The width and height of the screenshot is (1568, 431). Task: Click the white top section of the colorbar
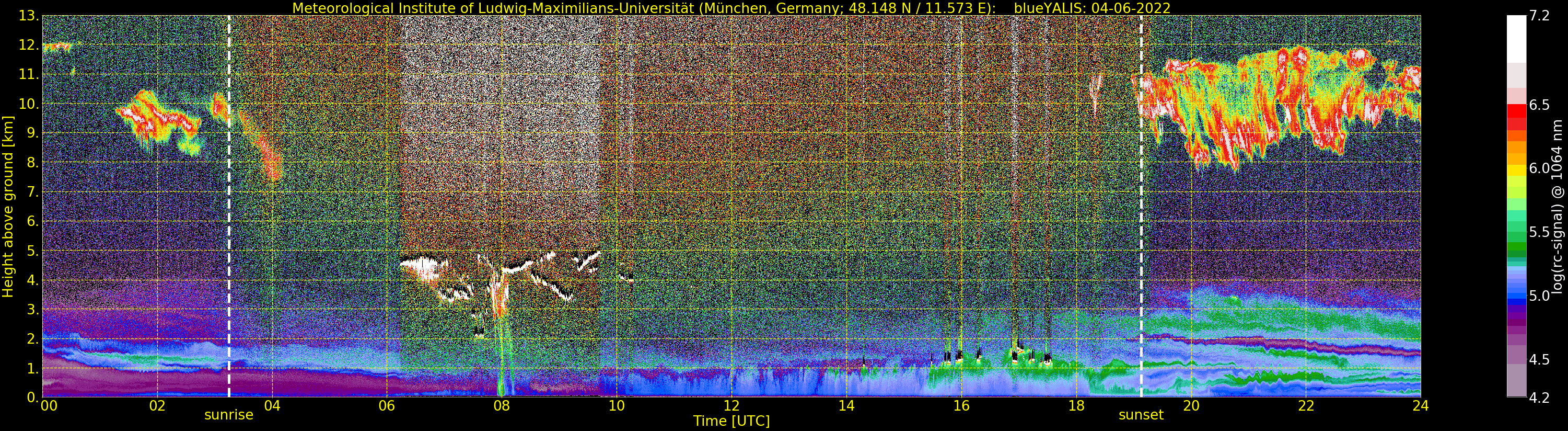[x=1516, y=39]
